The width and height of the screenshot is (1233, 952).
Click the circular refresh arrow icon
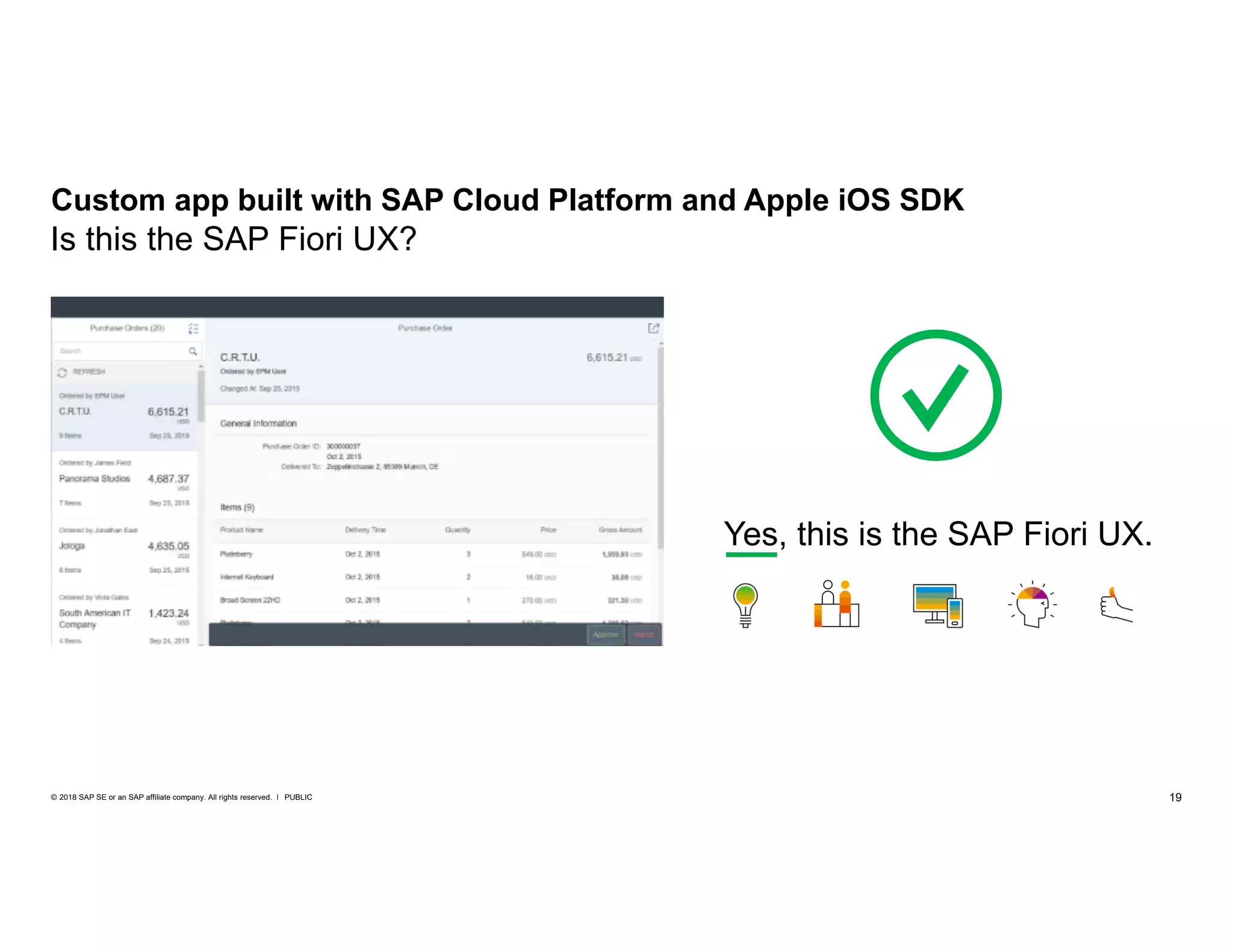pos(62,372)
